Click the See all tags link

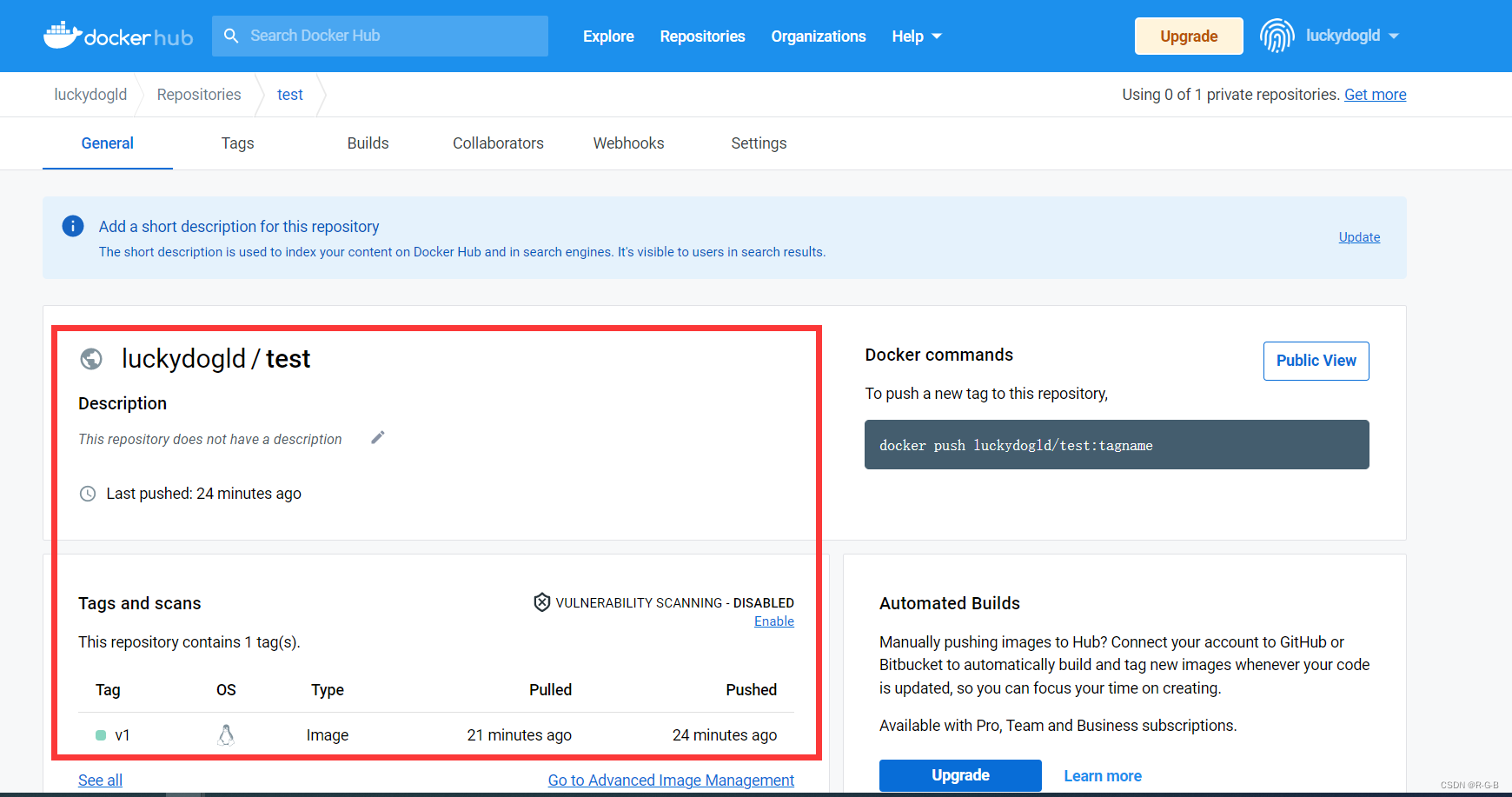(x=100, y=780)
